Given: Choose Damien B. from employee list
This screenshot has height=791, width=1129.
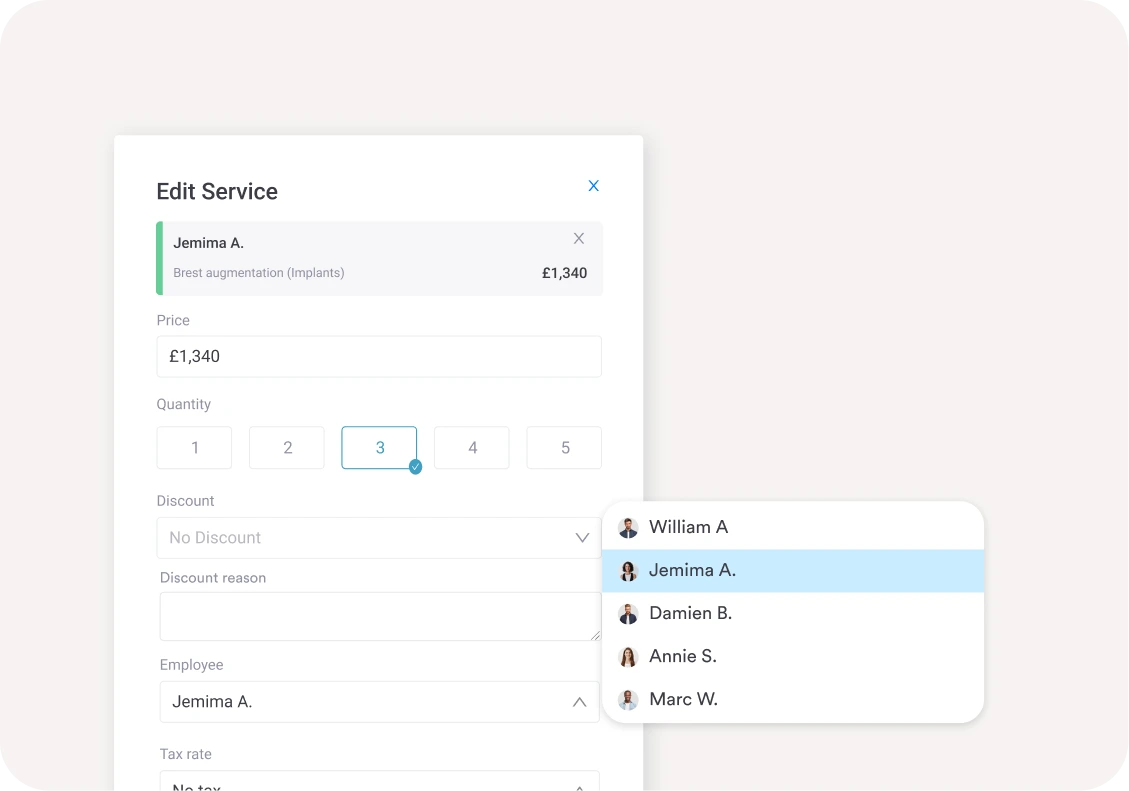Looking at the screenshot, I should [x=690, y=613].
